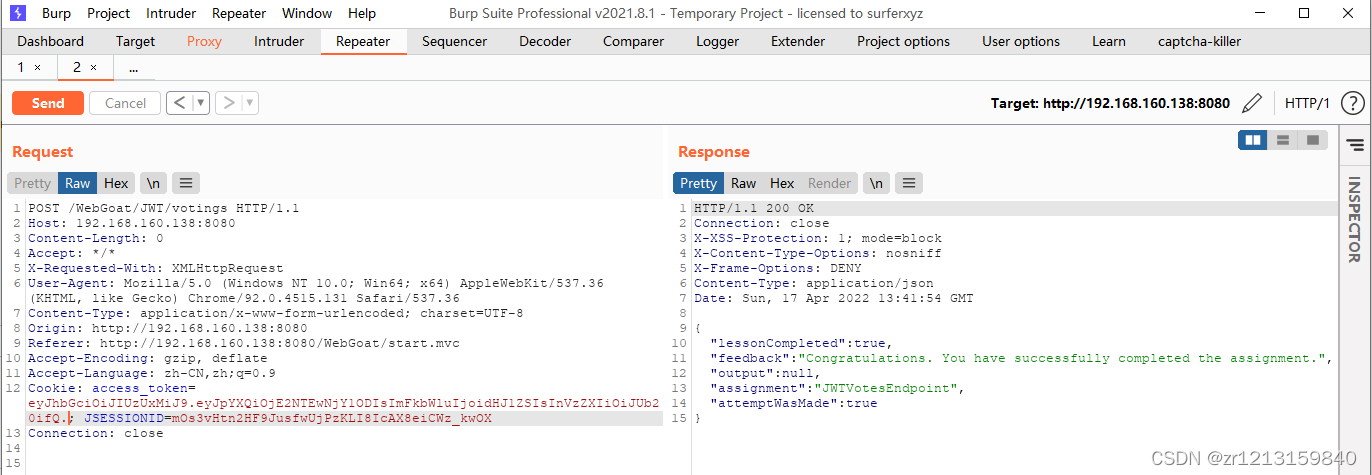Select top-bottom split layout icon
This screenshot has width=1372, height=475.
[1282, 140]
